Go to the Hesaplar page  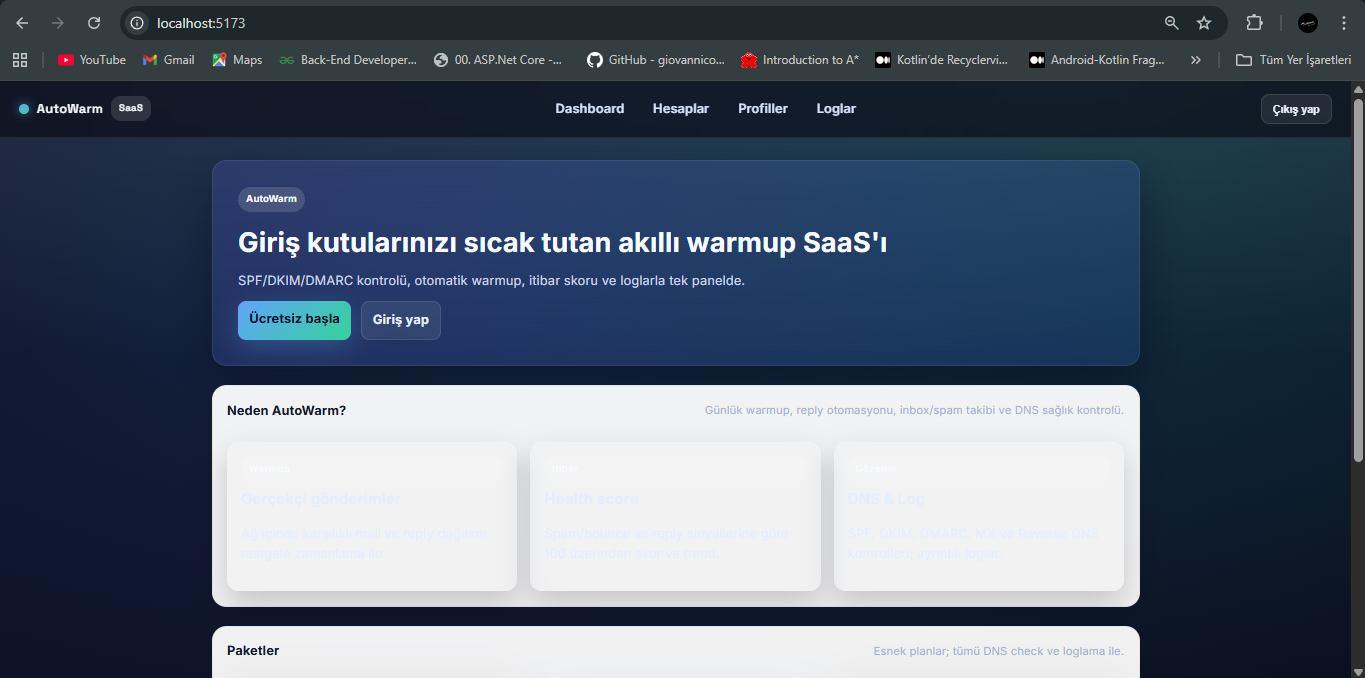(680, 108)
